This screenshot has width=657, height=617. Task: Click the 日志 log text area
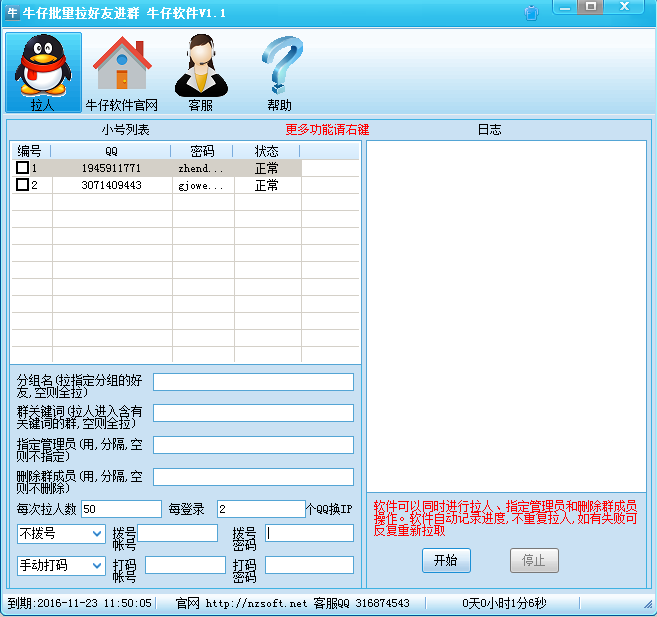pos(507,316)
